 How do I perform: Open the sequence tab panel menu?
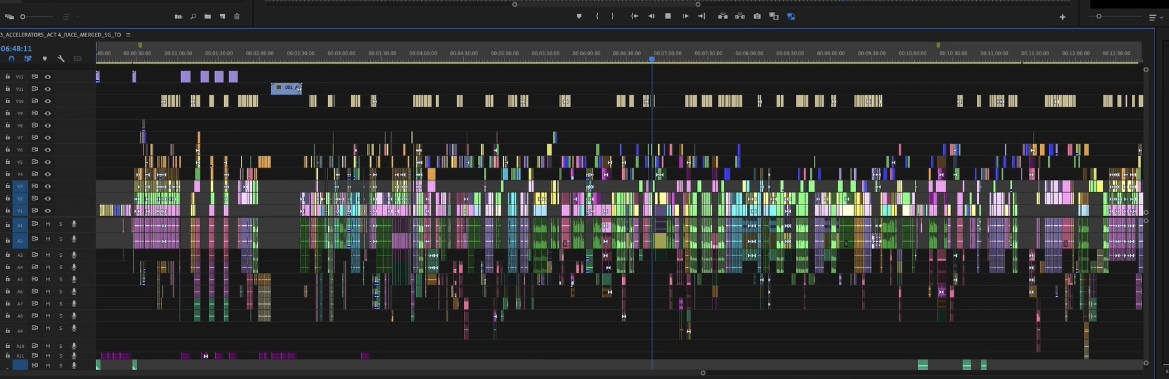(128, 35)
